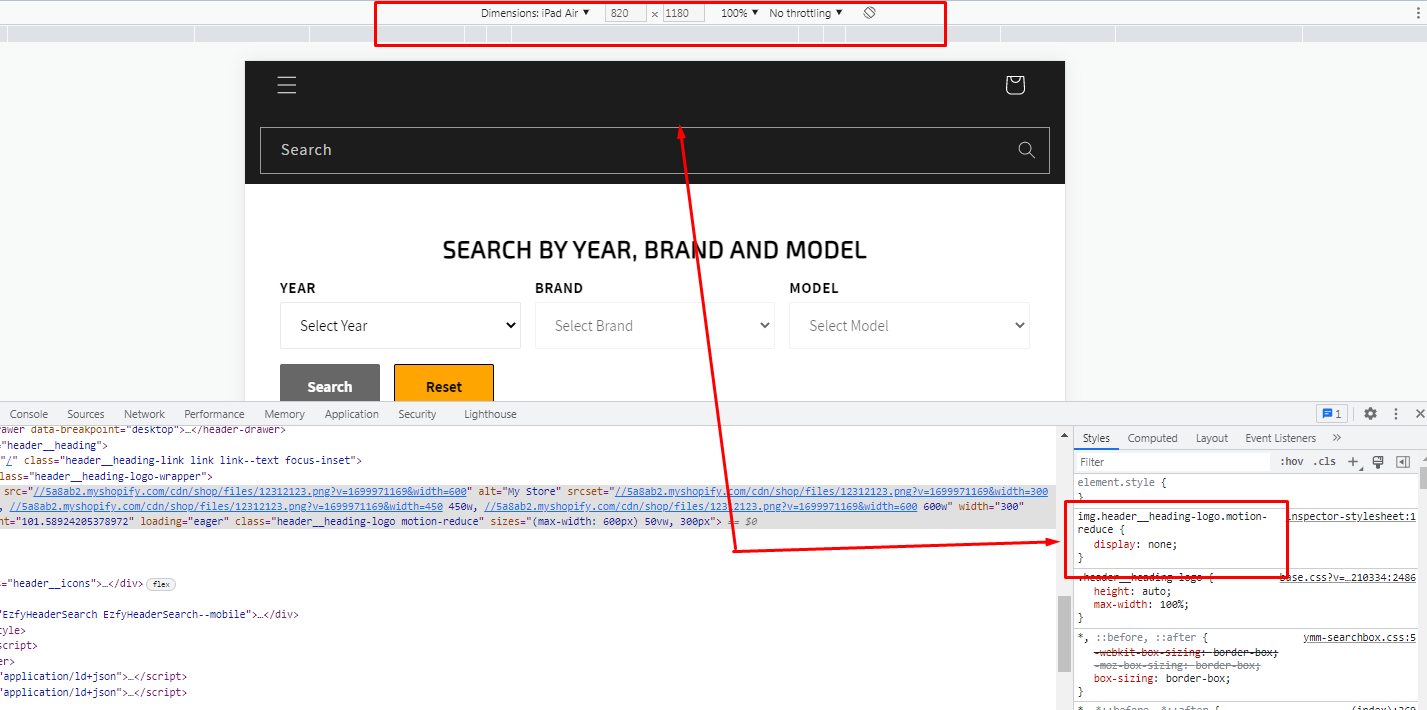Select the header__heading-logo-wrapper element row

pos(106,477)
